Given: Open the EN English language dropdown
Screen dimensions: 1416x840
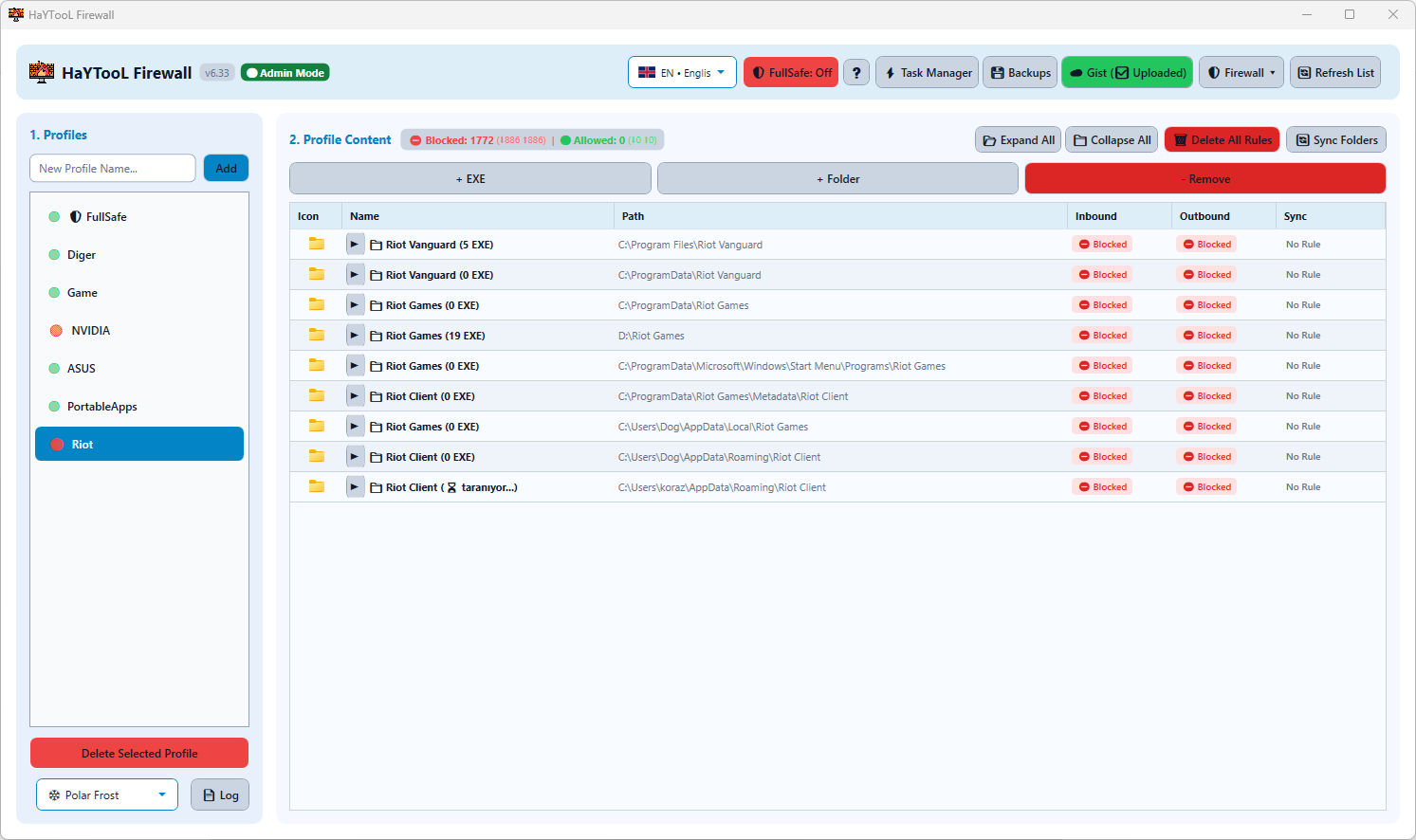Looking at the screenshot, I should pos(682,73).
